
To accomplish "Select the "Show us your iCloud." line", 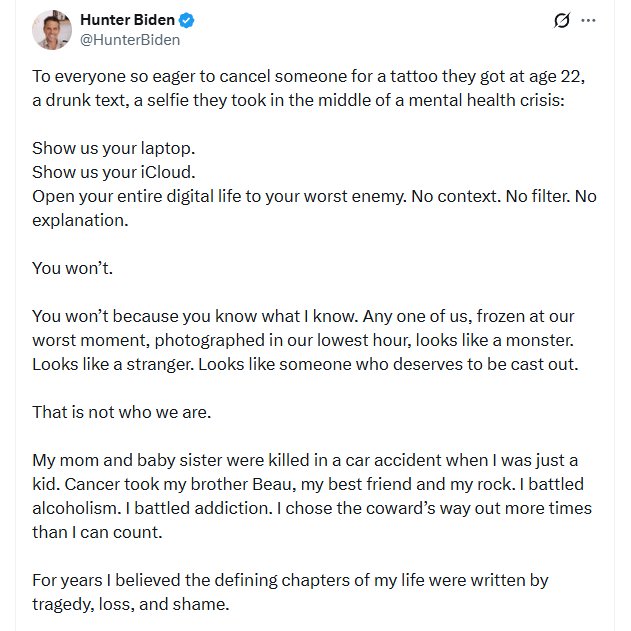I will [x=114, y=172].
